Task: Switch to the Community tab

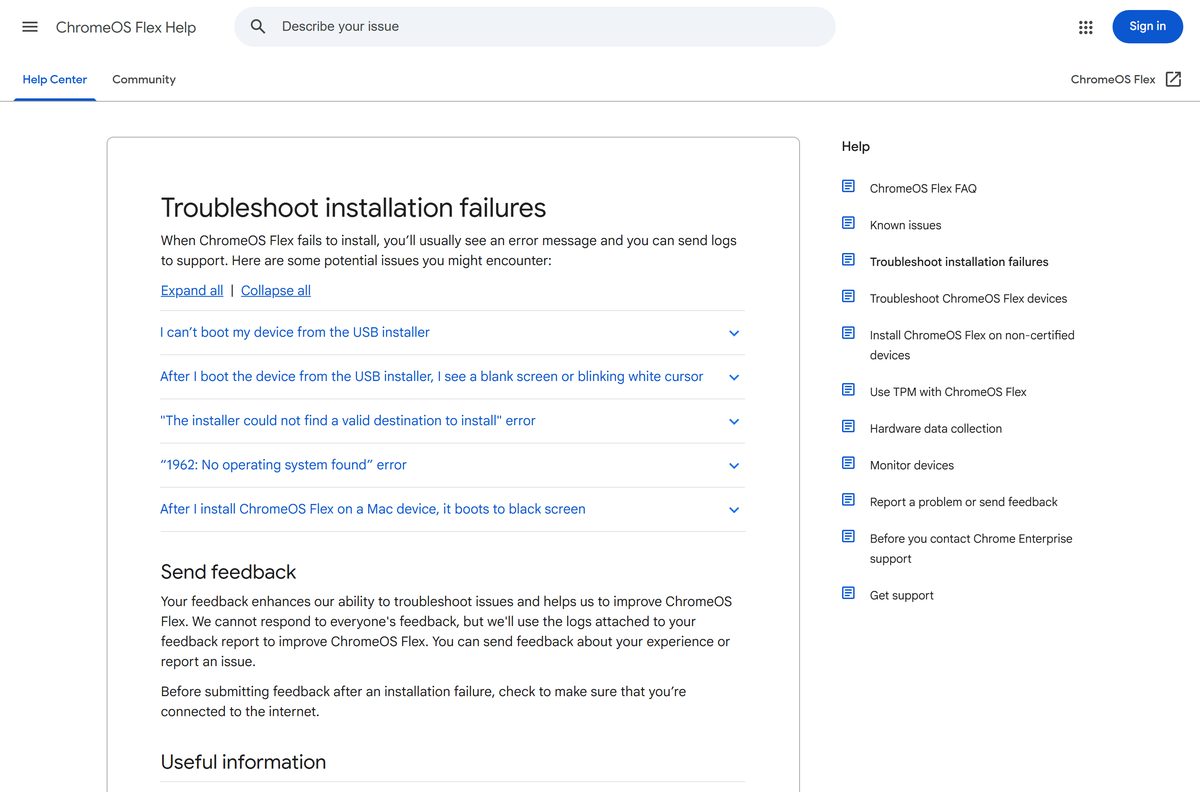Action: (x=144, y=79)
